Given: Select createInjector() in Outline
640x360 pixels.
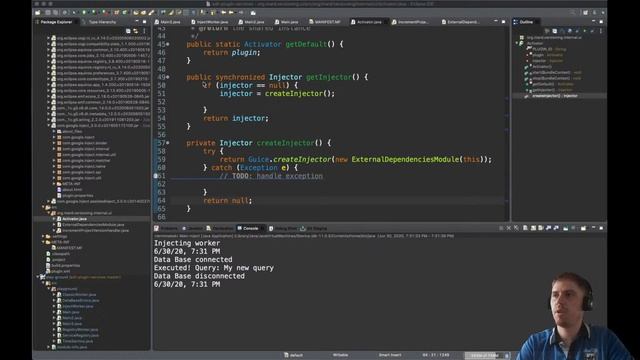Looking at the screenshot, I should coord(555,96).
